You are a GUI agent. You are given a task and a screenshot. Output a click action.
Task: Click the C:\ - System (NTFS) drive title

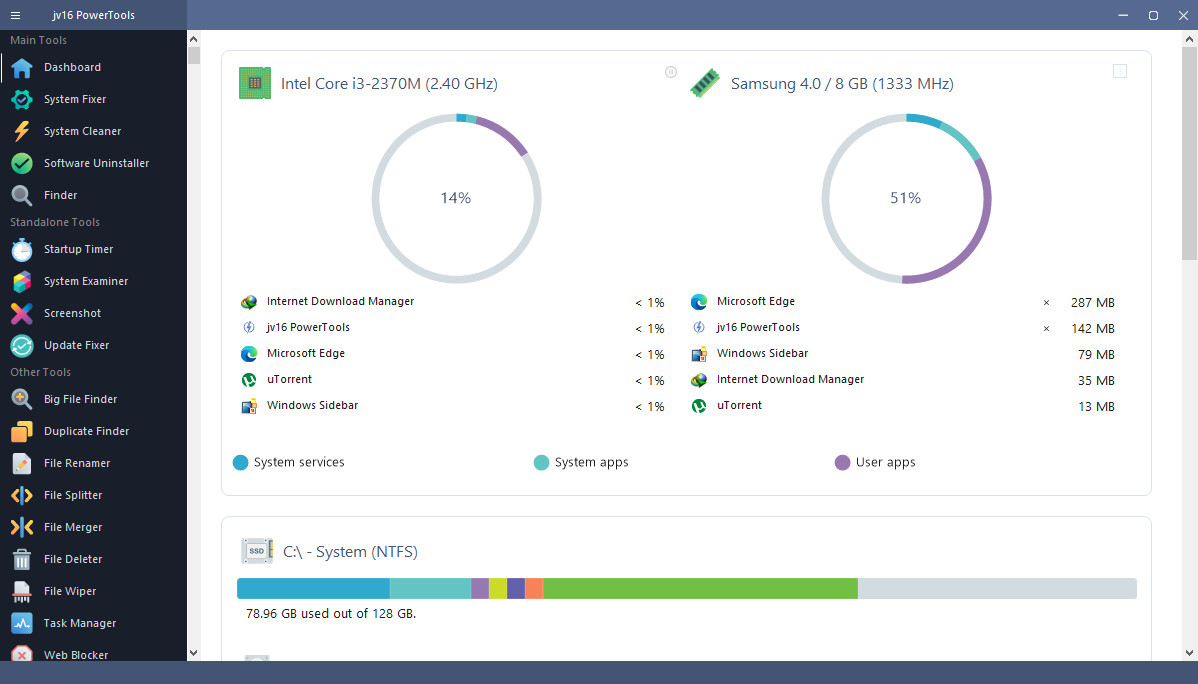coord(350,552)
